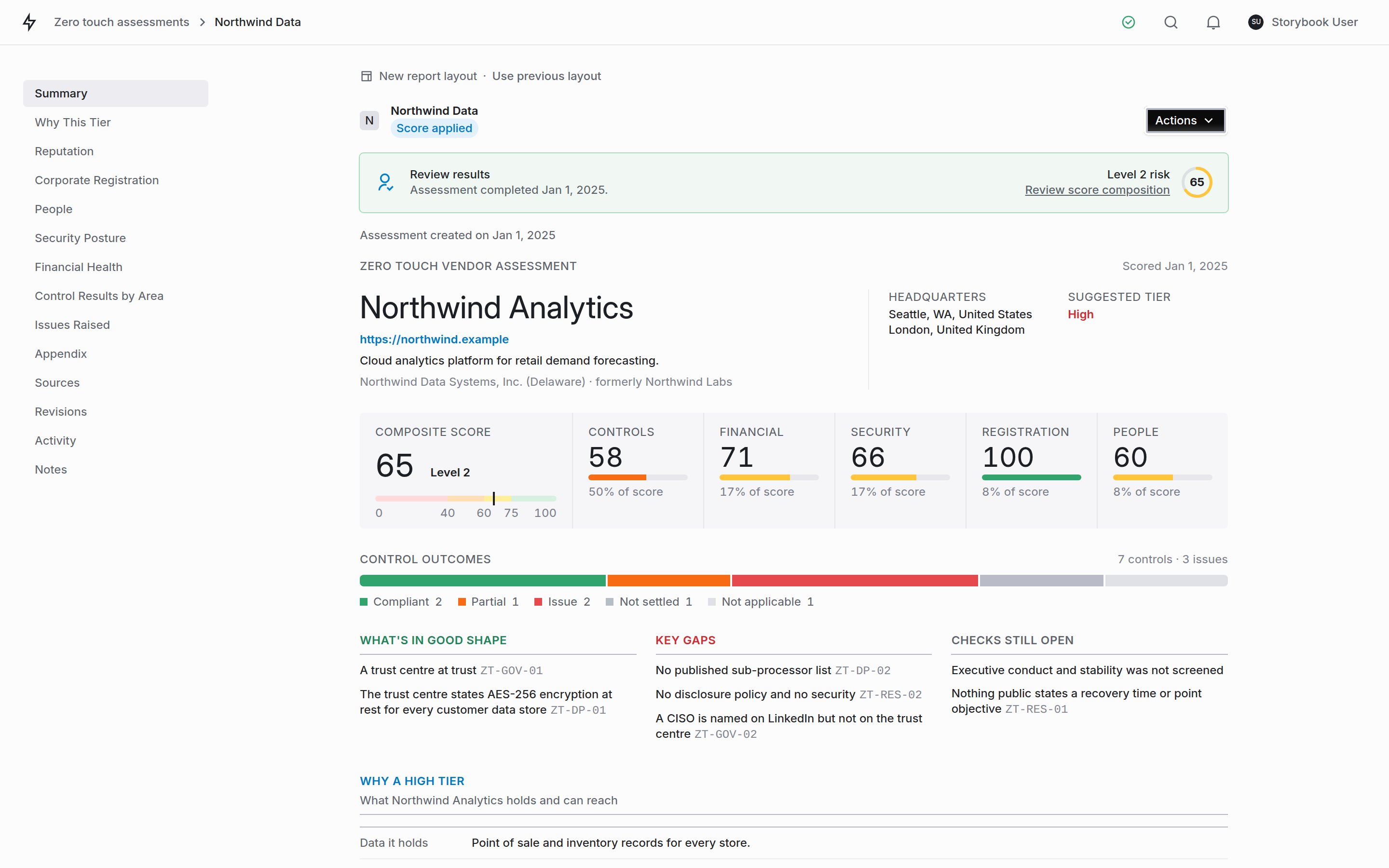Image resolution: width=1389 pixels, height=868 pixels.
Task: Open https://northwind.example website link
Action: pos(434,339)
